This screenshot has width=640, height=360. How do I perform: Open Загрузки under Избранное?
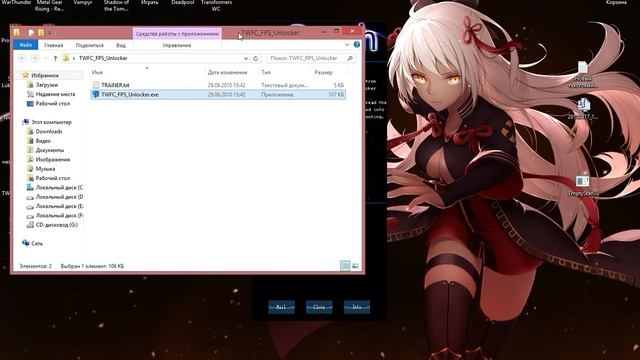(47, 85)
